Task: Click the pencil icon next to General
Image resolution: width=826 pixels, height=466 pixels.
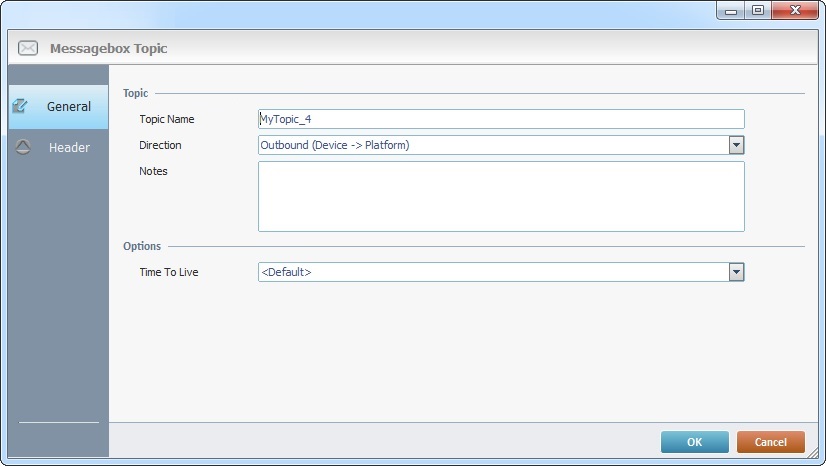Action: coord(20,106)
